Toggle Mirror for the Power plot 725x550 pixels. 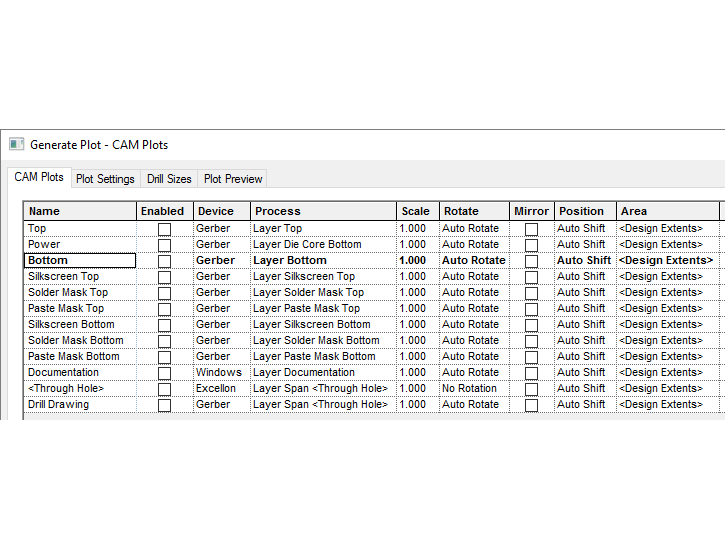[531, 245]
